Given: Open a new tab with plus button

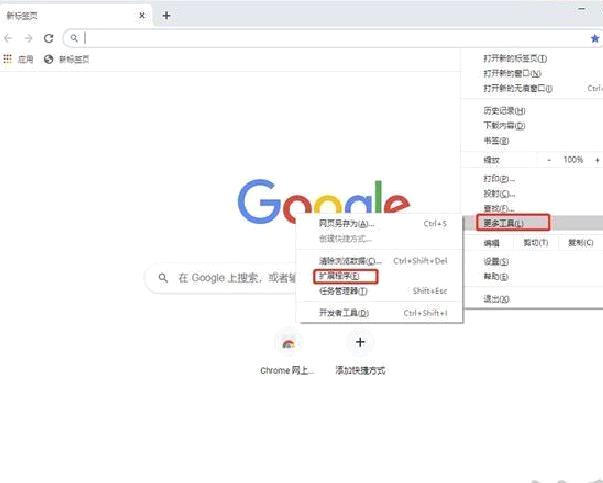Looking at the screenshot, I should [166, 16].
